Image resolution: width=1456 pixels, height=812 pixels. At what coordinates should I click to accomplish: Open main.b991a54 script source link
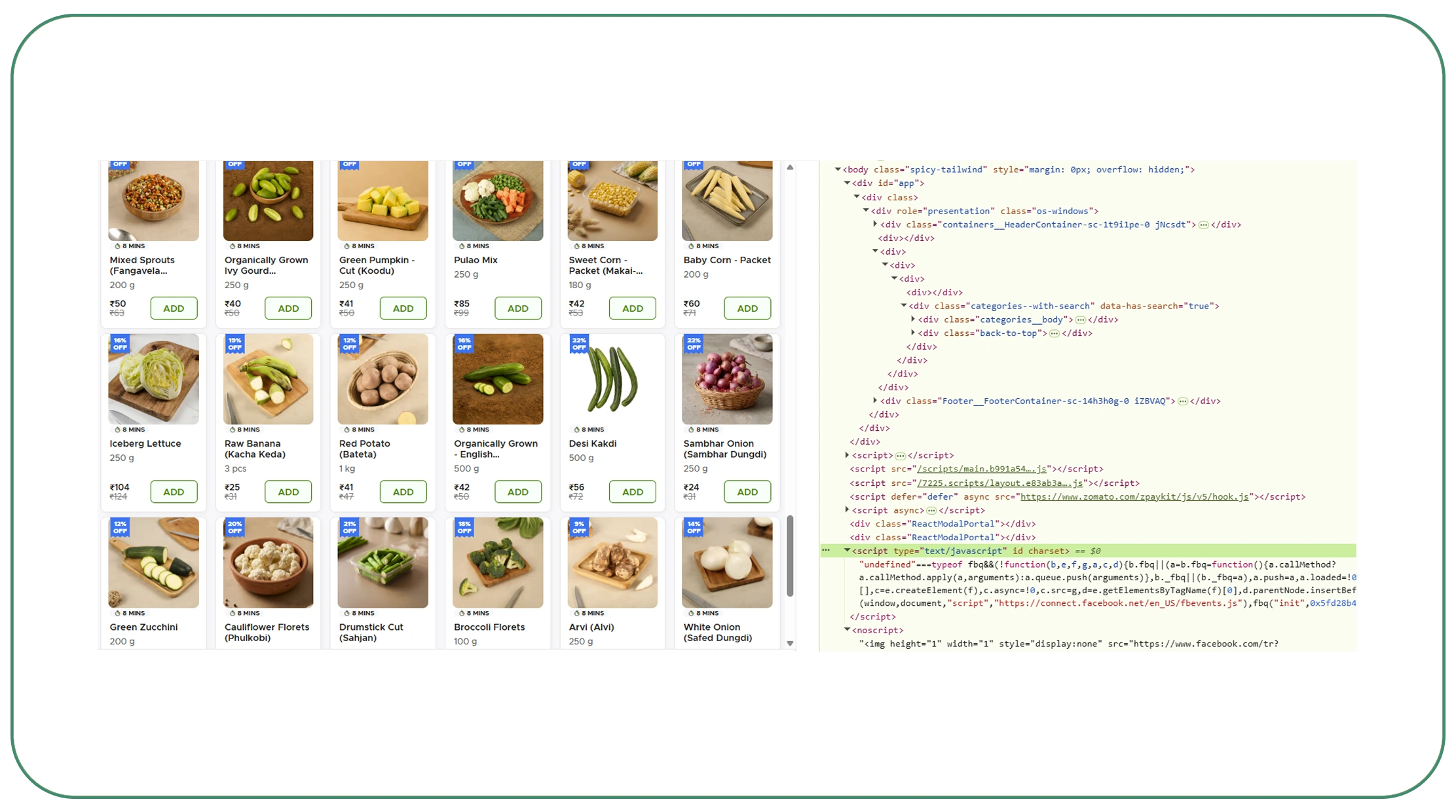[982, 469]
